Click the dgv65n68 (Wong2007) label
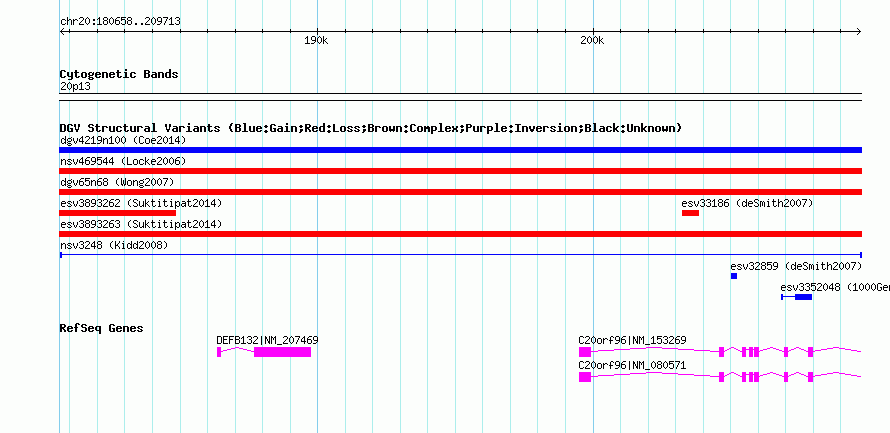This screenshot has height=433, width=890. (117, 182)
